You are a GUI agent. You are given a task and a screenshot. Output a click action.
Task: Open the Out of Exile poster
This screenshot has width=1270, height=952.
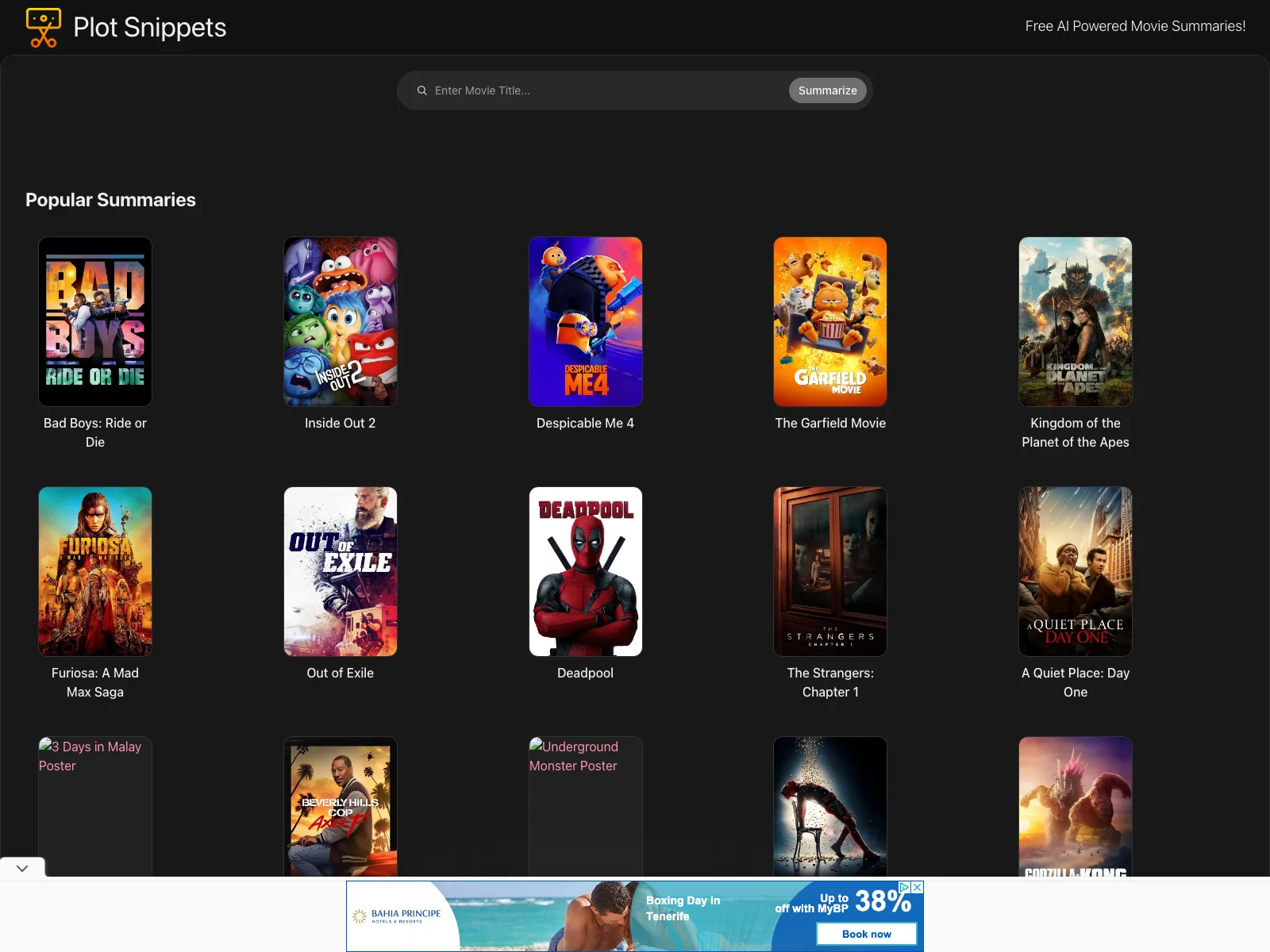(341, 571)
